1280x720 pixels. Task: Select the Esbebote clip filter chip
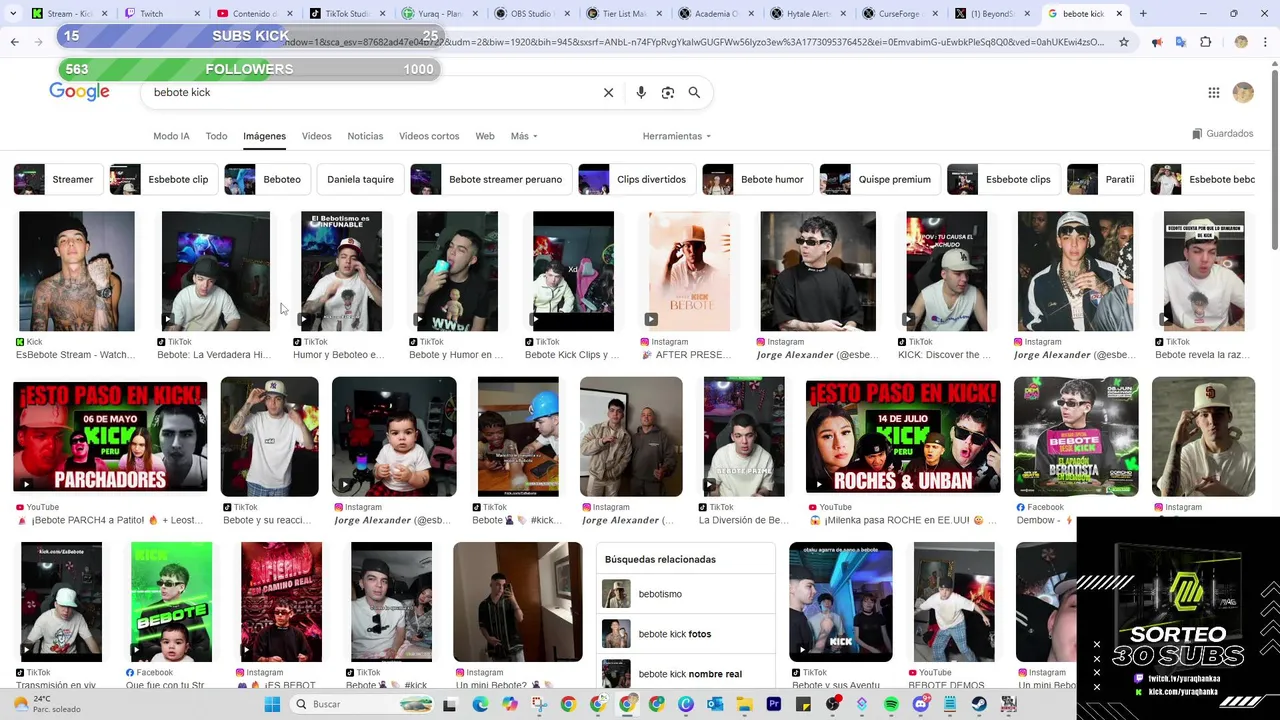point(163,179)
